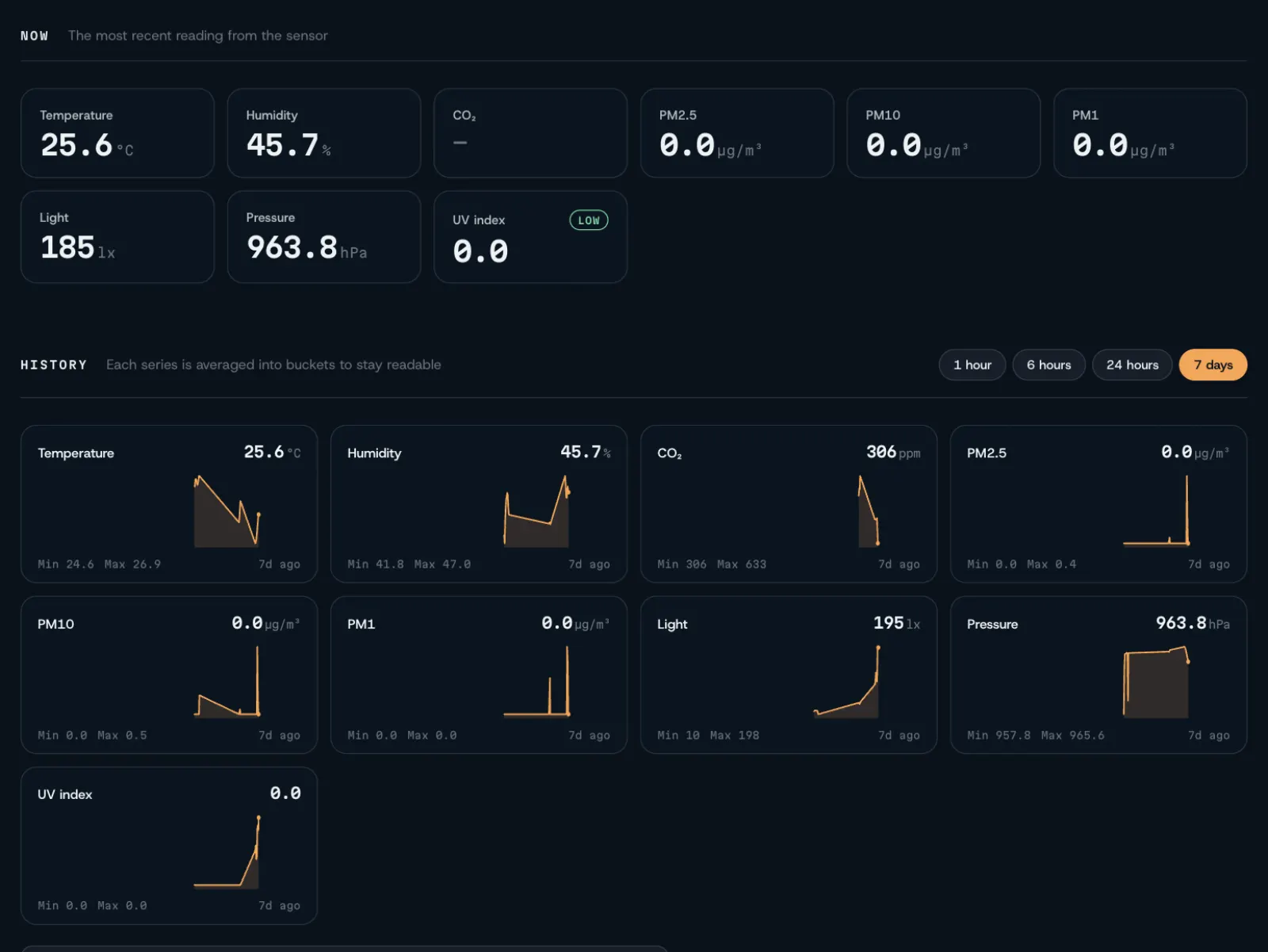Click the PM1 history sparkline chart
1268x952 pixels.
point(537,682)
